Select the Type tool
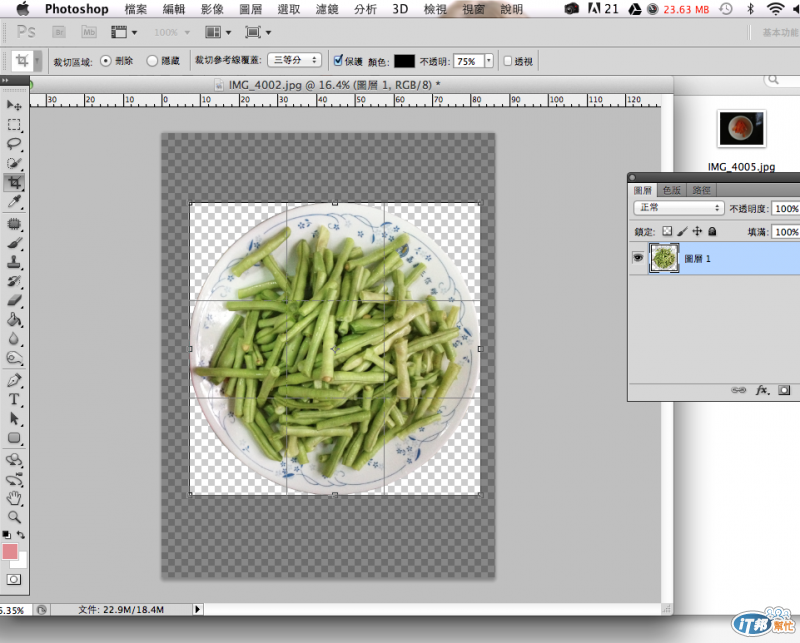The width and height of the screenshot is (800, 643). [14, 400]
